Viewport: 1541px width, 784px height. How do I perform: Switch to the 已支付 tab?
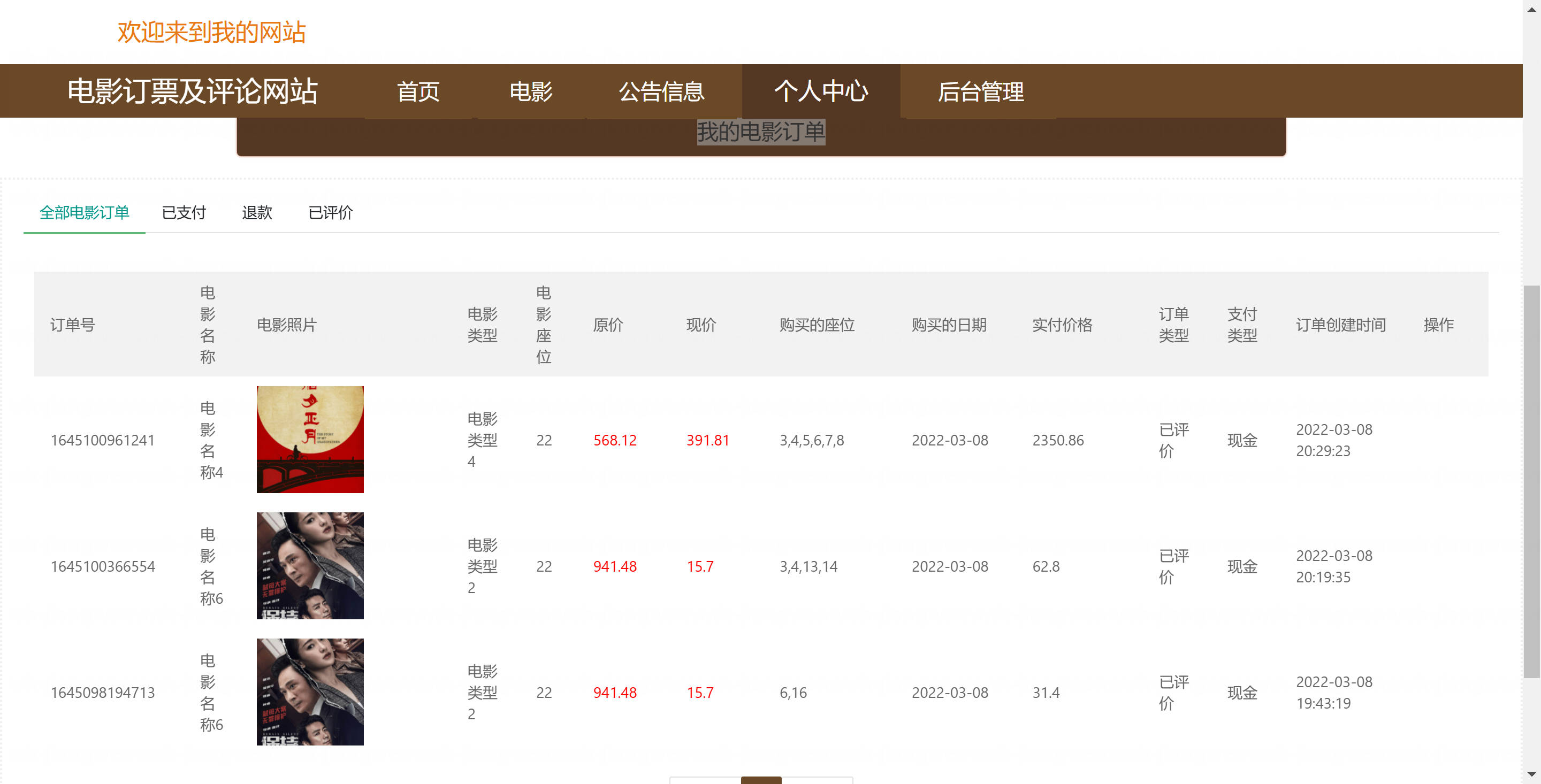(184, 213)
